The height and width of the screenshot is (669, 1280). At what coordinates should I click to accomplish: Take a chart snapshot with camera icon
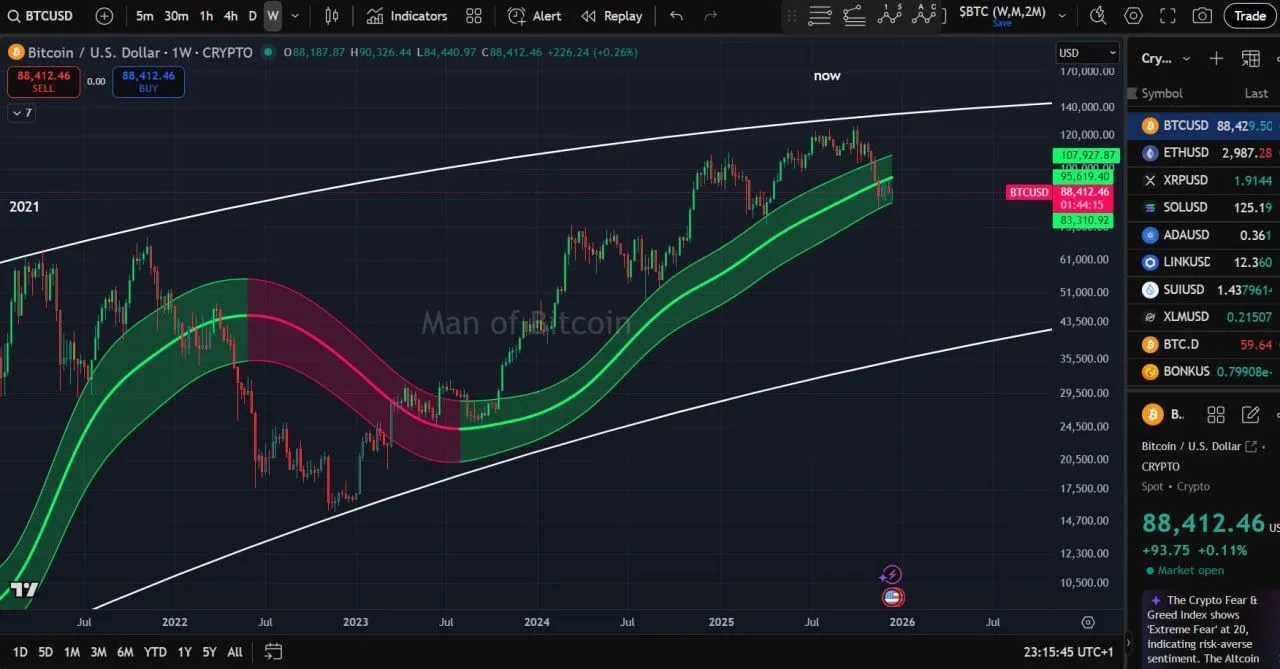click(1202, 16)
